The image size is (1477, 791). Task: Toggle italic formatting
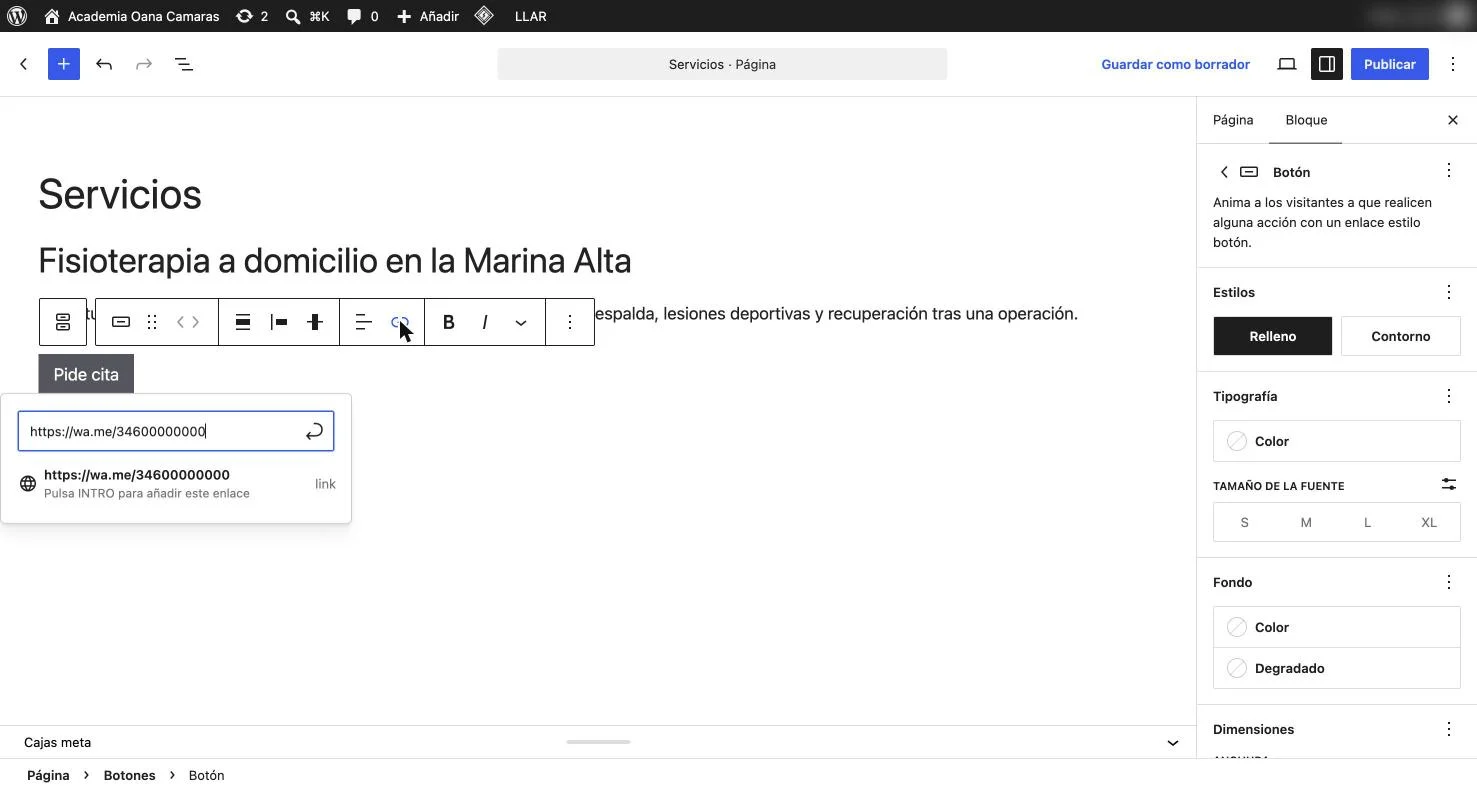(485, 322)
